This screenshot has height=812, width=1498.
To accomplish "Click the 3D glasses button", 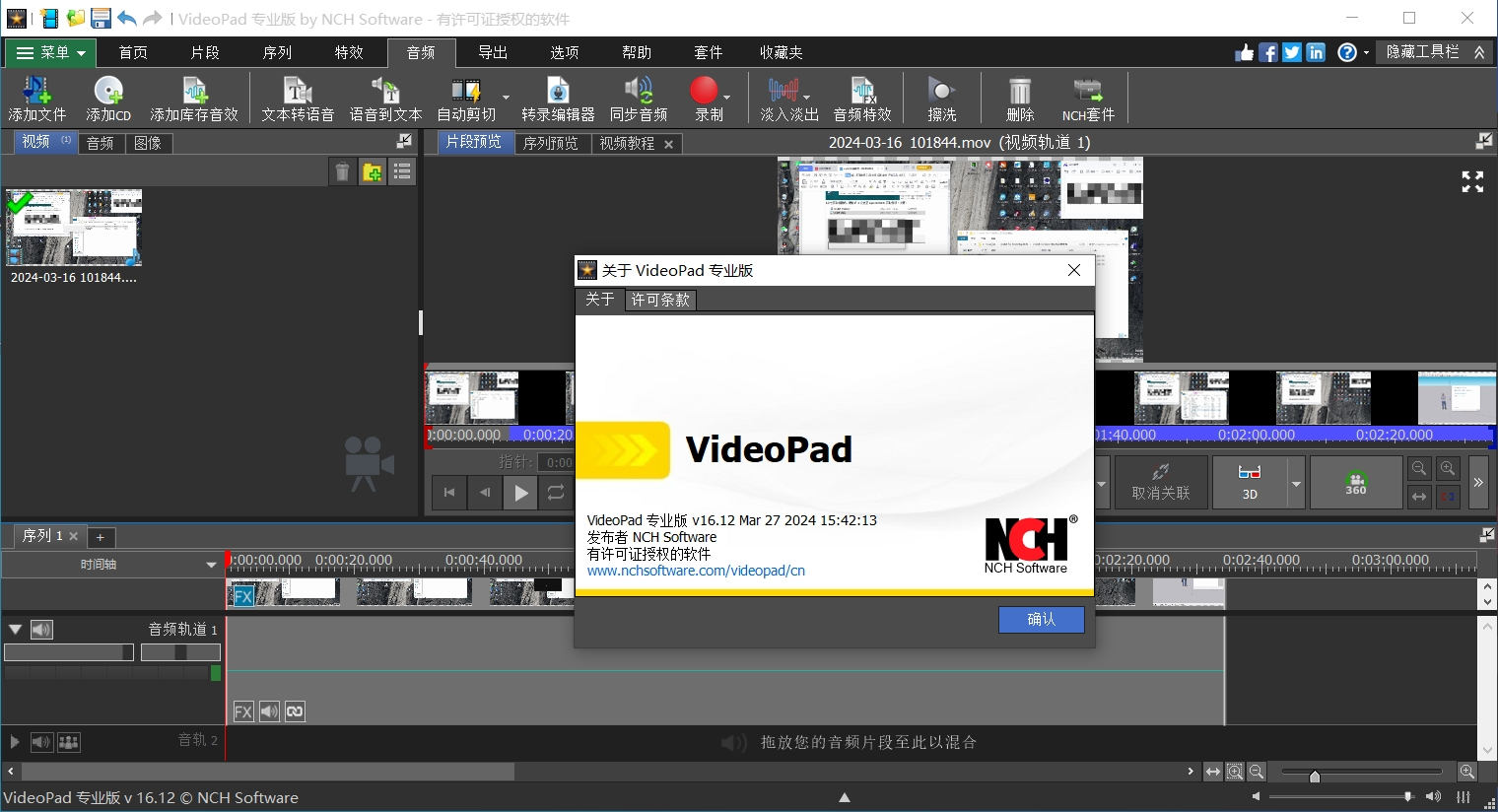I will tap(1249, 482).
